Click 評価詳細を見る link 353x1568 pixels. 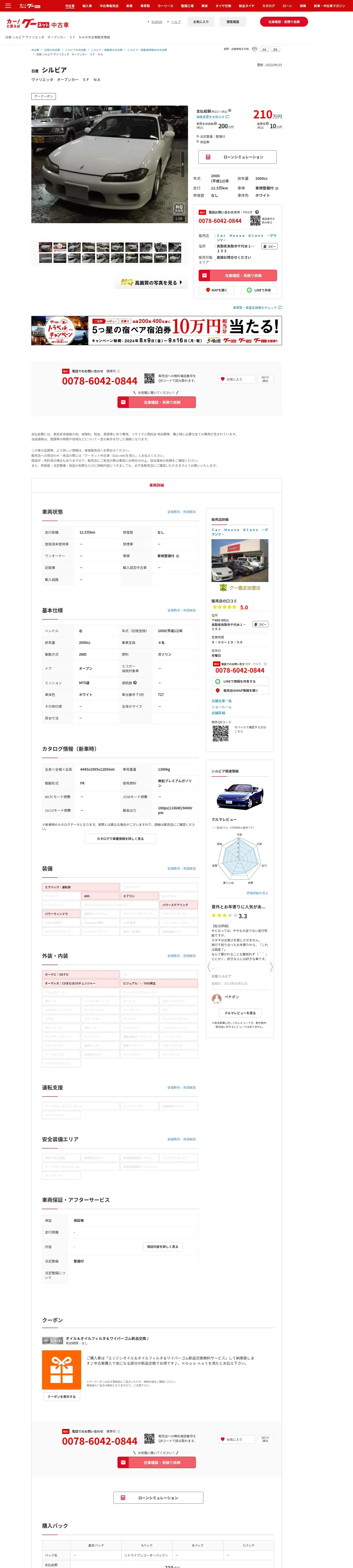(257, 893)
